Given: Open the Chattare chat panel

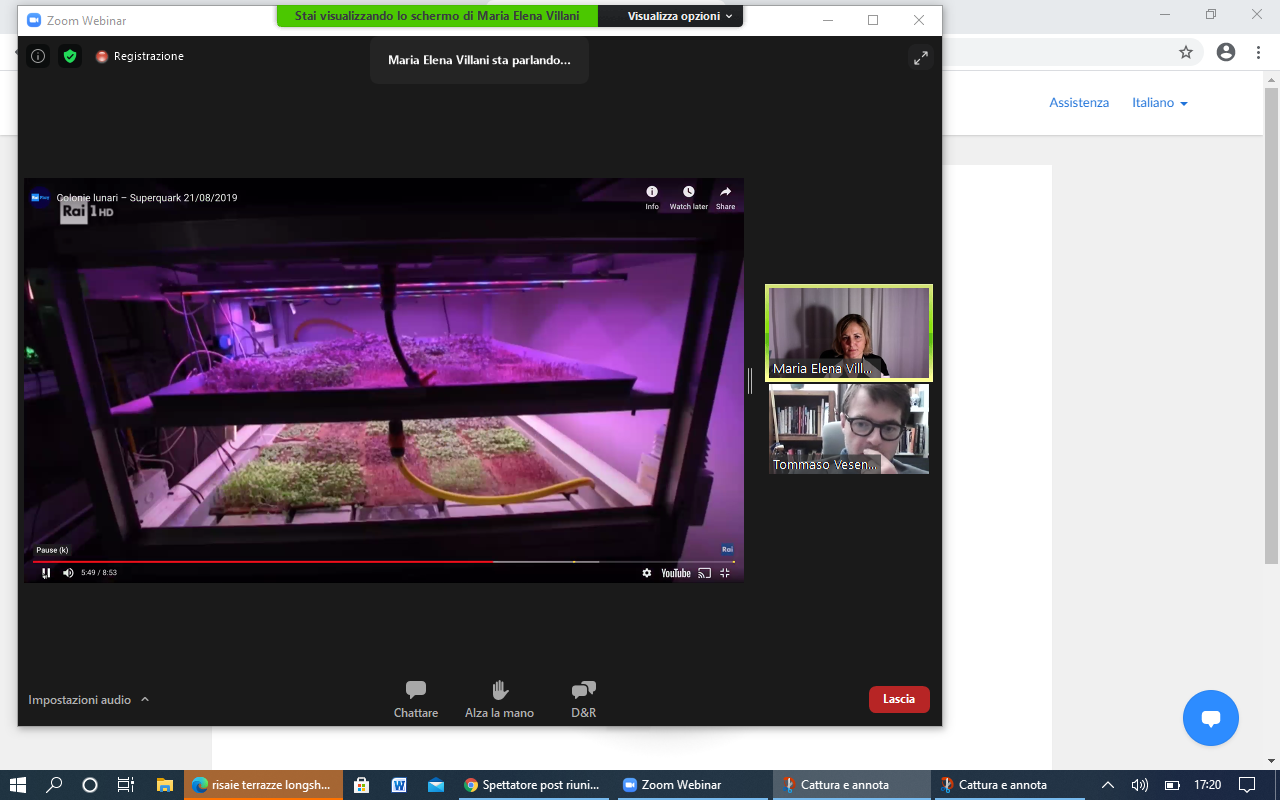Looking at the screenshot, I should pos(416,699).
